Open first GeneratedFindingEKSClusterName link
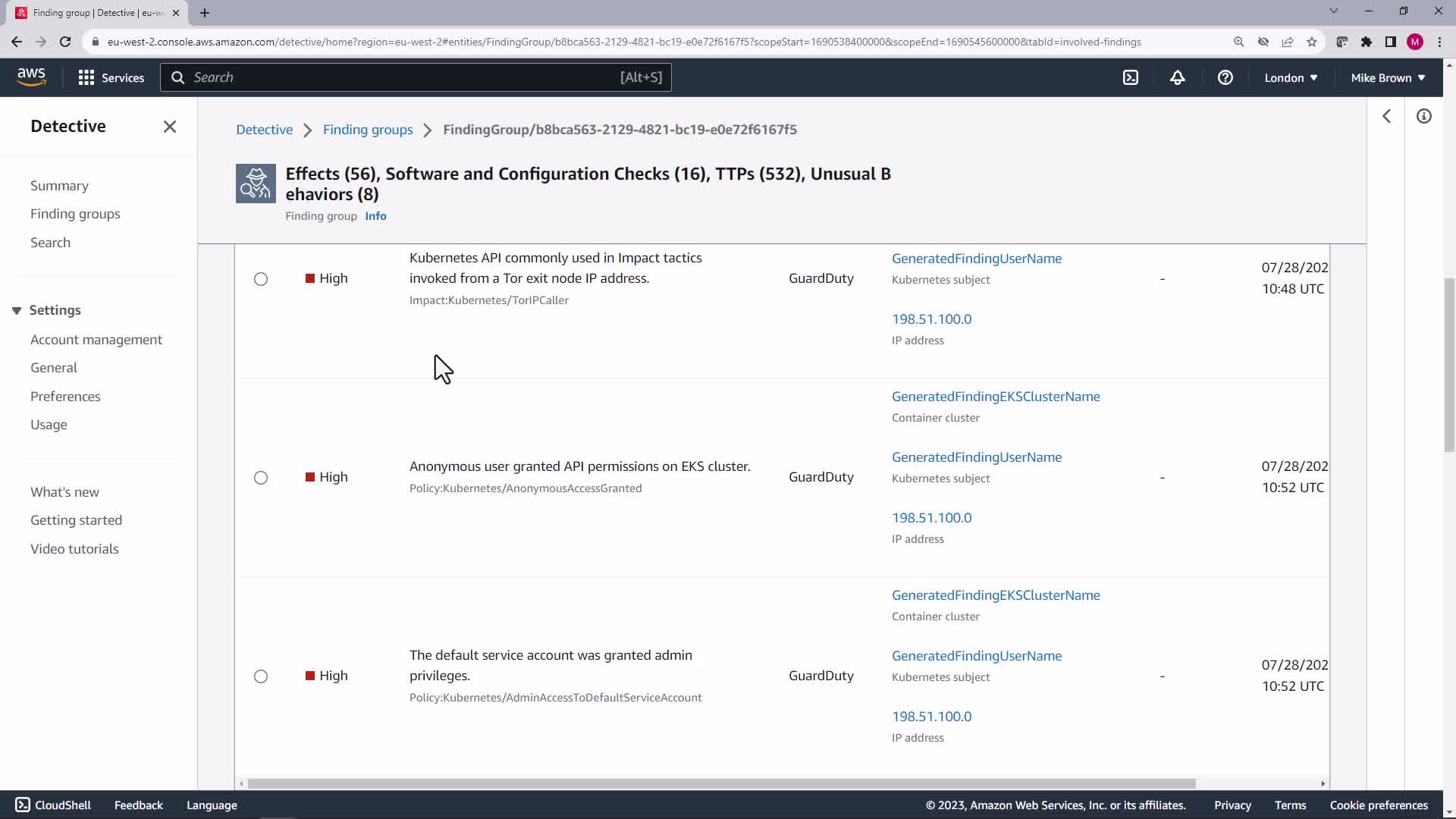This screenshot has height=819, width=1456. tap(996, 397)
